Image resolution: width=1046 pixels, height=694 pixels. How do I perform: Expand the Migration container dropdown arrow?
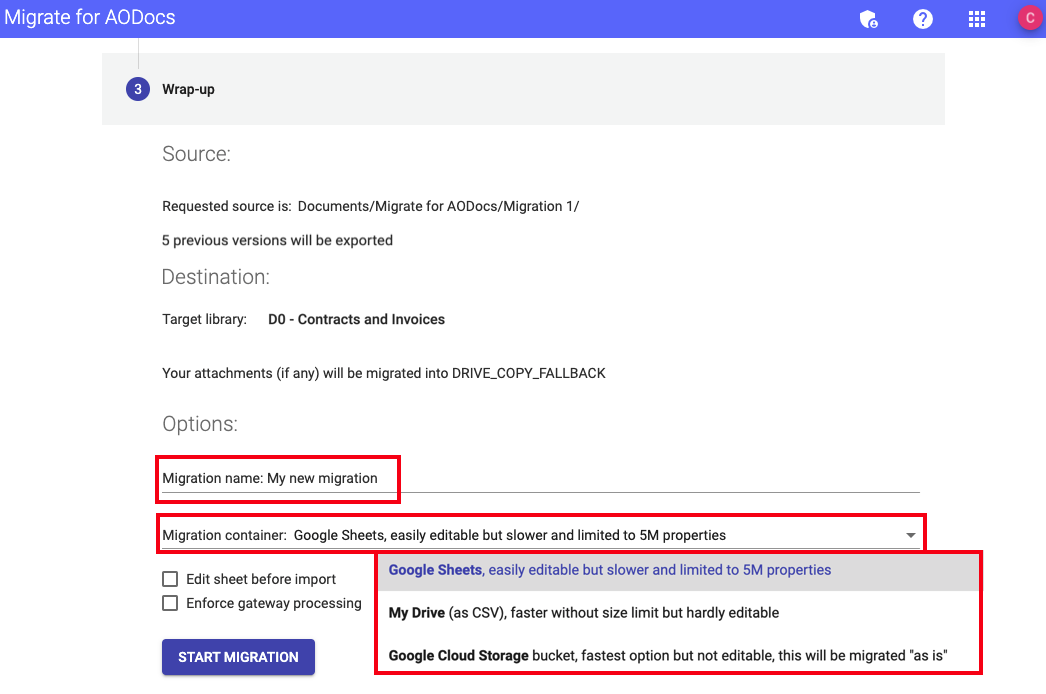point(911,535)
